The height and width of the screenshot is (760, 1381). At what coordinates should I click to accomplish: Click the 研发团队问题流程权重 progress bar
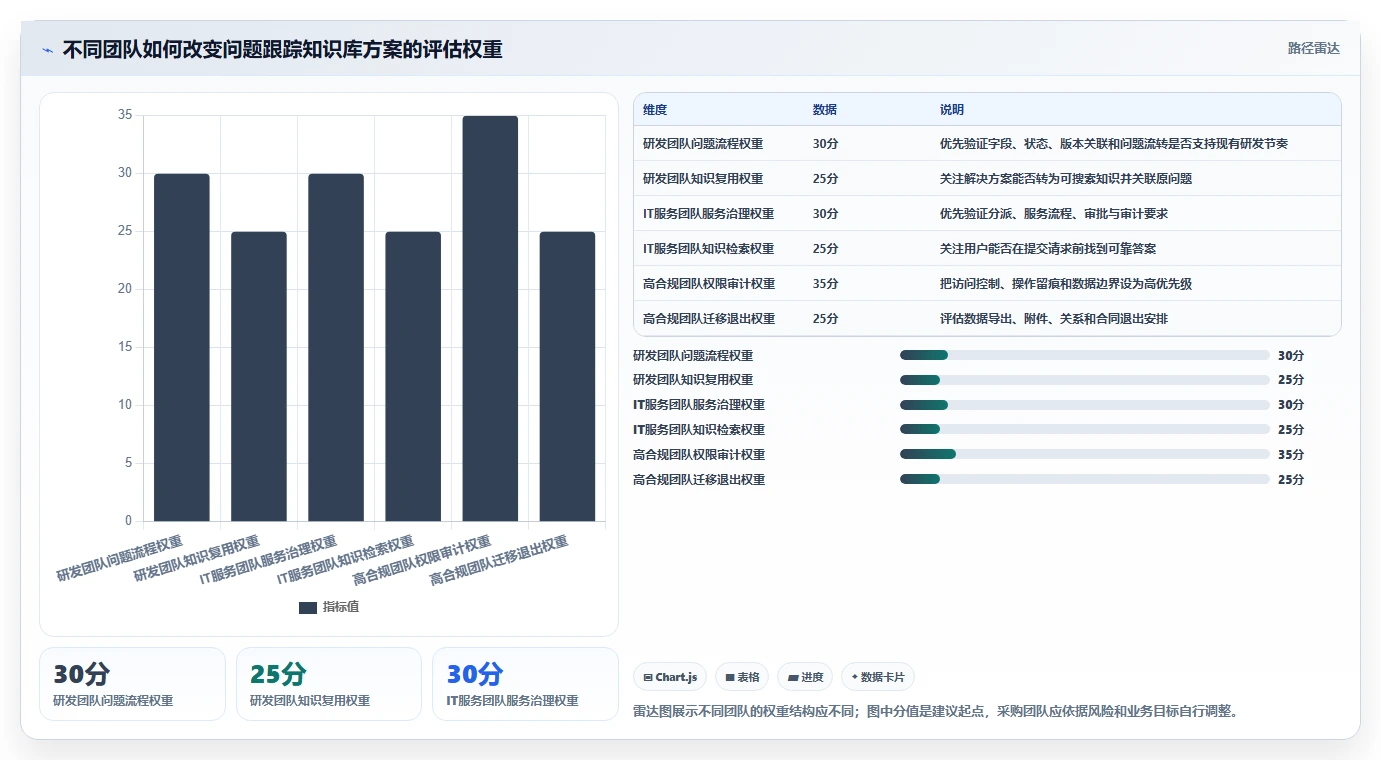[1085, 355]
